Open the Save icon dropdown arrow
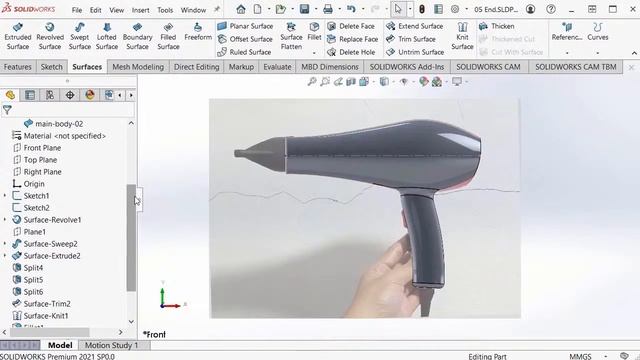Image resolution: width=640 pixels, height=360 pixels. point(316,9)
